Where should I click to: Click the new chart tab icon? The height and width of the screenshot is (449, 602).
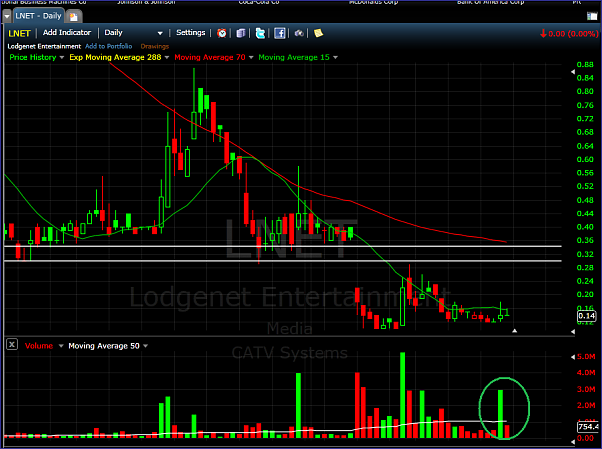click(x=73, y=17)
